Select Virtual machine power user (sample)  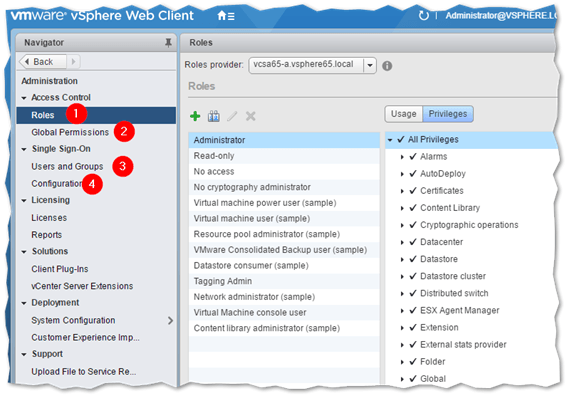pyautogui.click(x=284, y=203)
